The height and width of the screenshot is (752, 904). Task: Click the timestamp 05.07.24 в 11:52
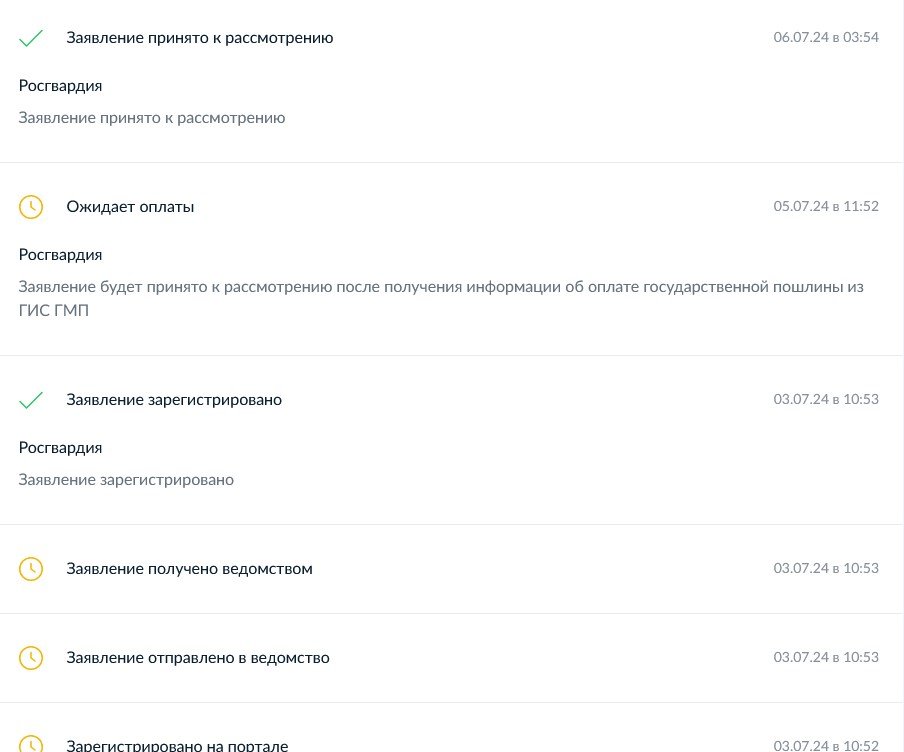[826, 207]
